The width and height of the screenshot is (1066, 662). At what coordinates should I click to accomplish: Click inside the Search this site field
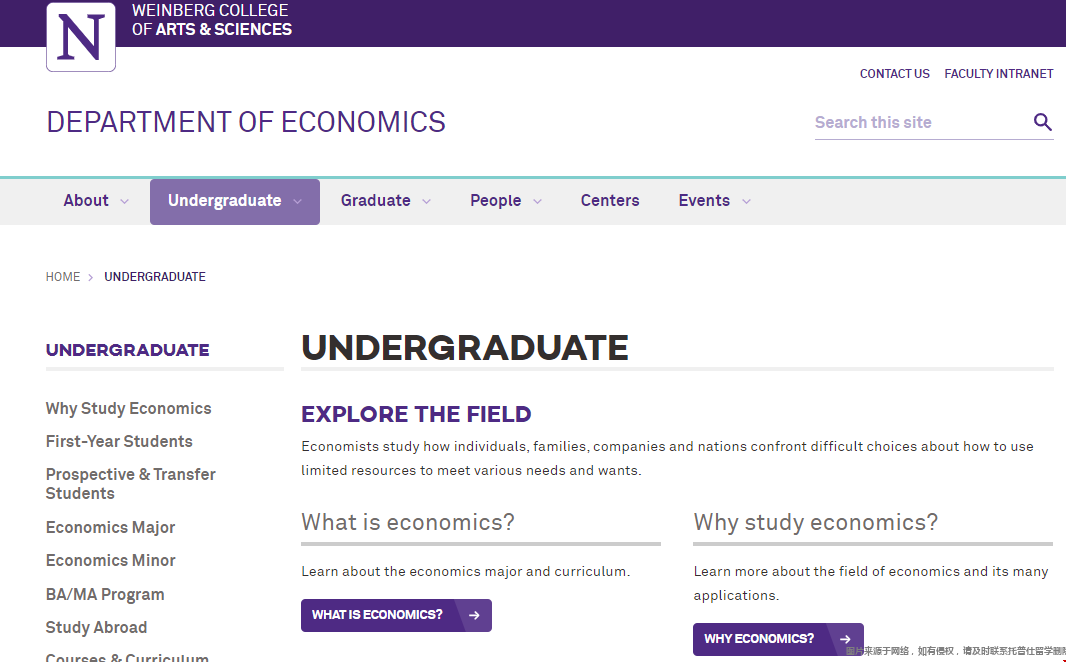(900, 122)
